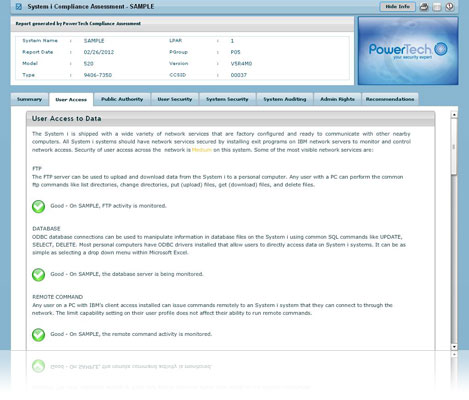Select the type value '9406-7350'

[98, 75]
